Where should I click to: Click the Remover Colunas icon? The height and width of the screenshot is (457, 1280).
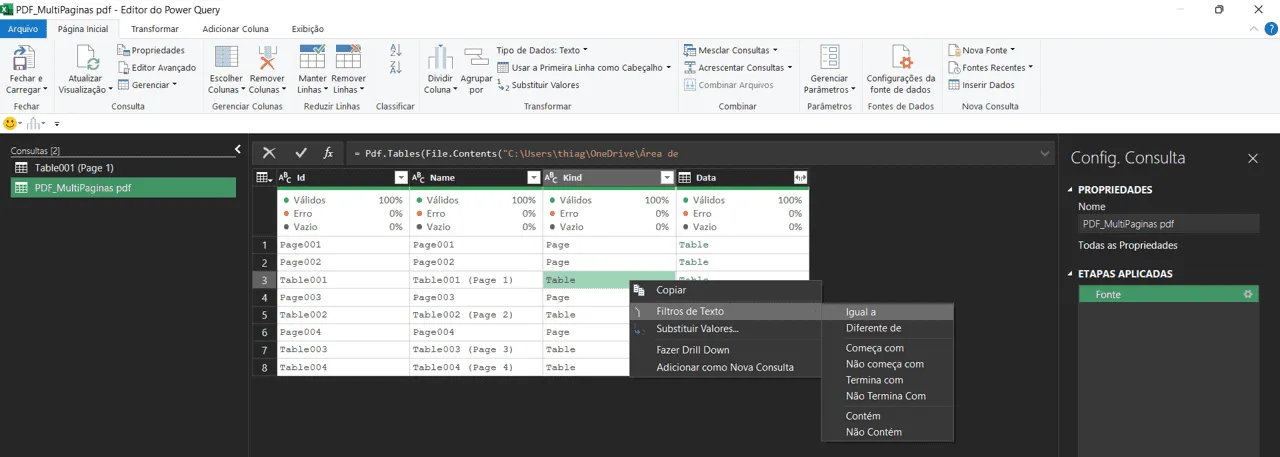coord(267,57)
